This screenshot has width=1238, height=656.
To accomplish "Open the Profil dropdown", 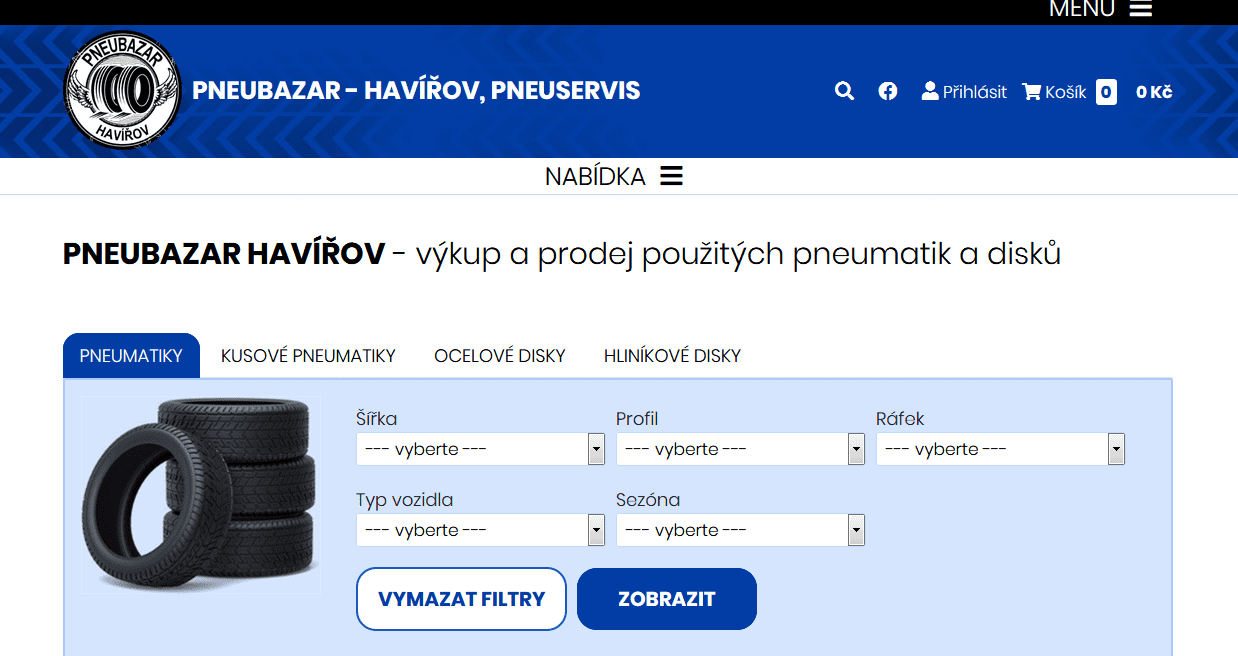I will [740, 449].
